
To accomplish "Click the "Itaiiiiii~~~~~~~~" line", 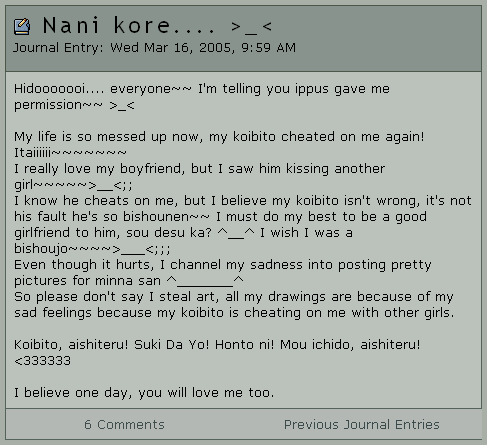I will pyautogui.click(x=70, y=153).
